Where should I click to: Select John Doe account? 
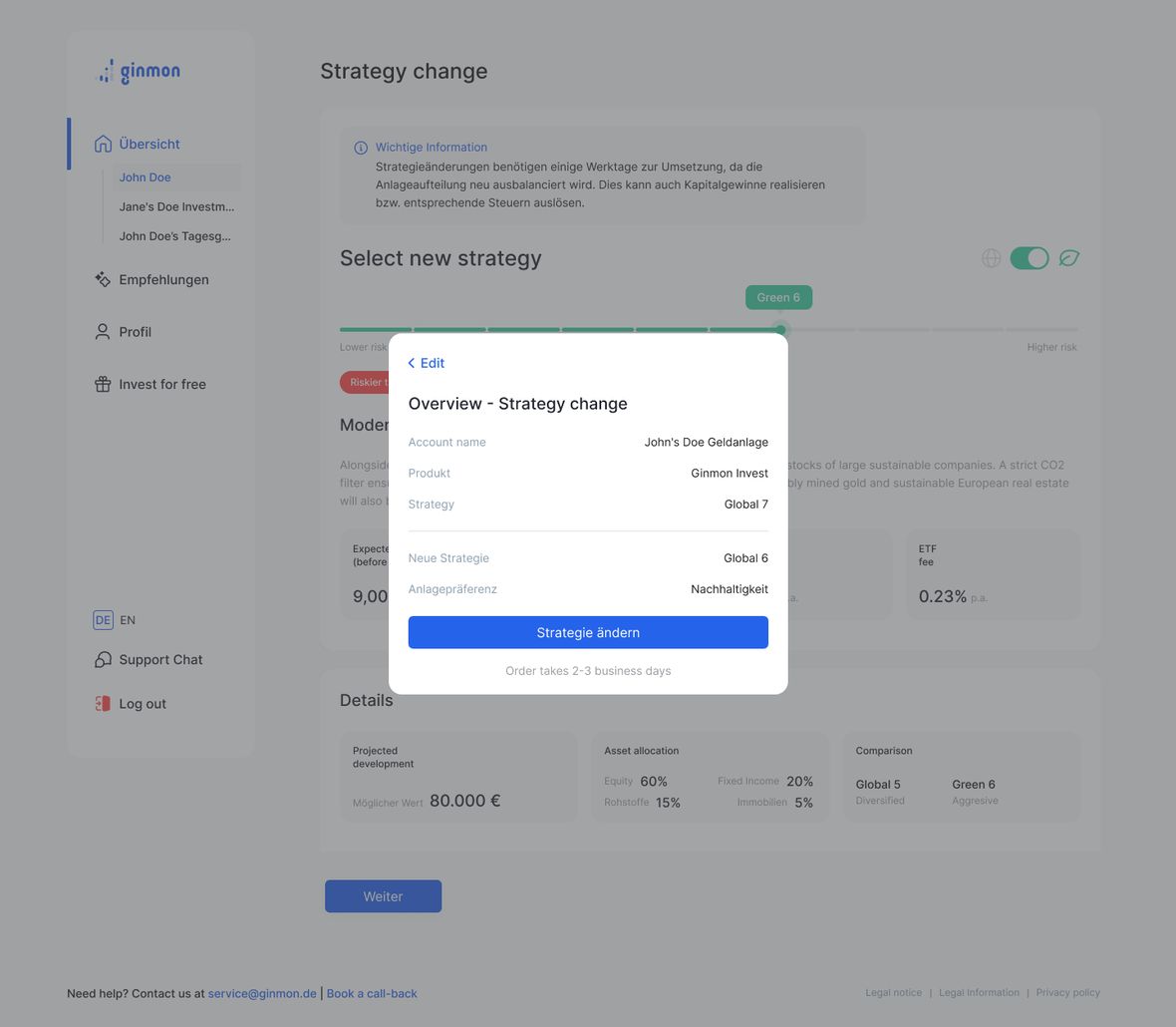click(x=145, y=177)
